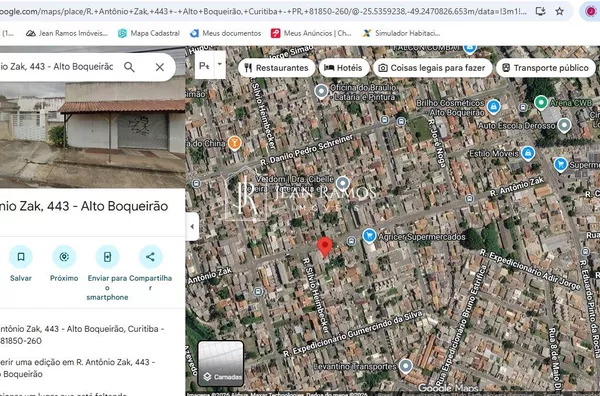Open the browser profile avatar
Viewport: 600px width, 396px height.
click(591, 11)
